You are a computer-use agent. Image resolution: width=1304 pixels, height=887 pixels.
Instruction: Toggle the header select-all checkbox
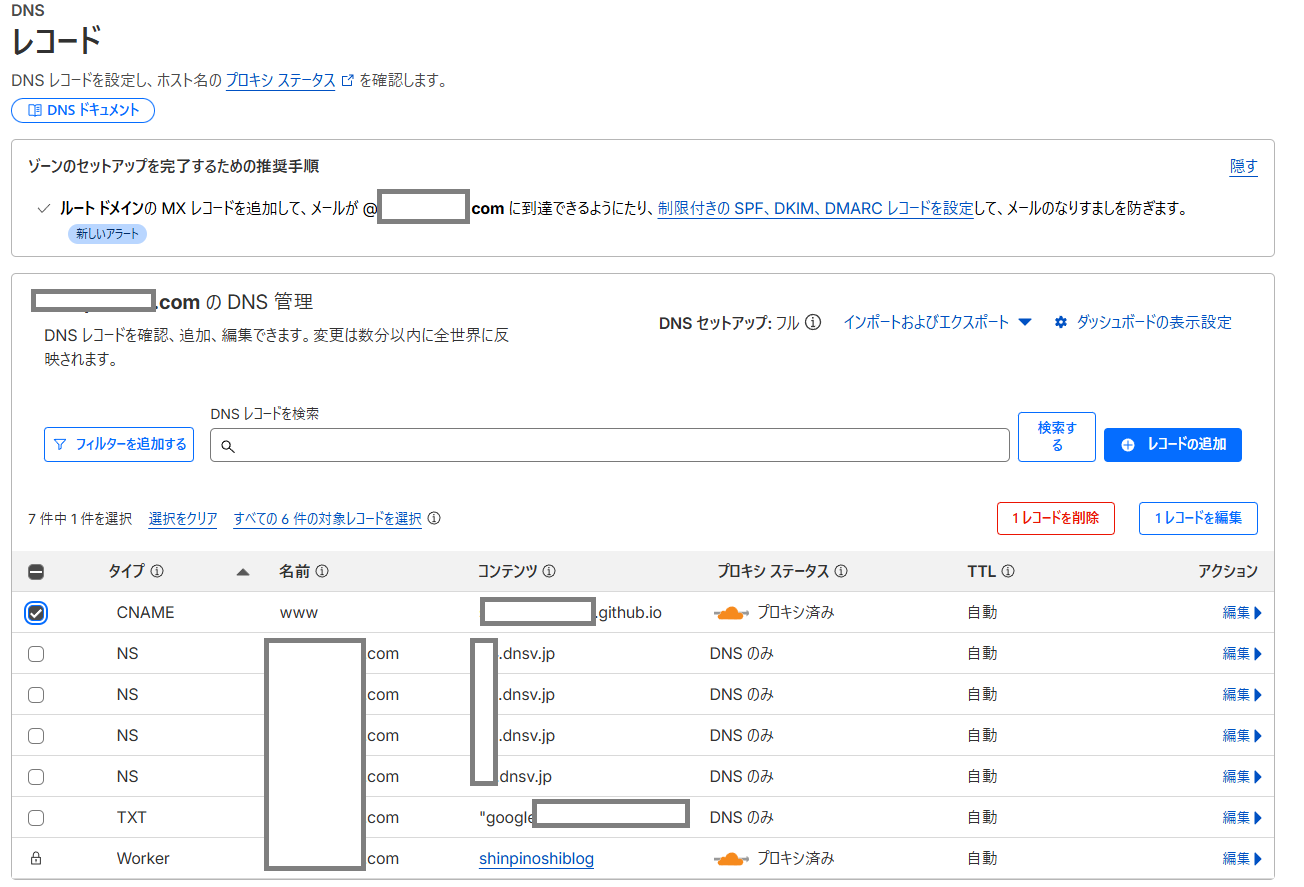pyautogui.click(x=36, y=572)
